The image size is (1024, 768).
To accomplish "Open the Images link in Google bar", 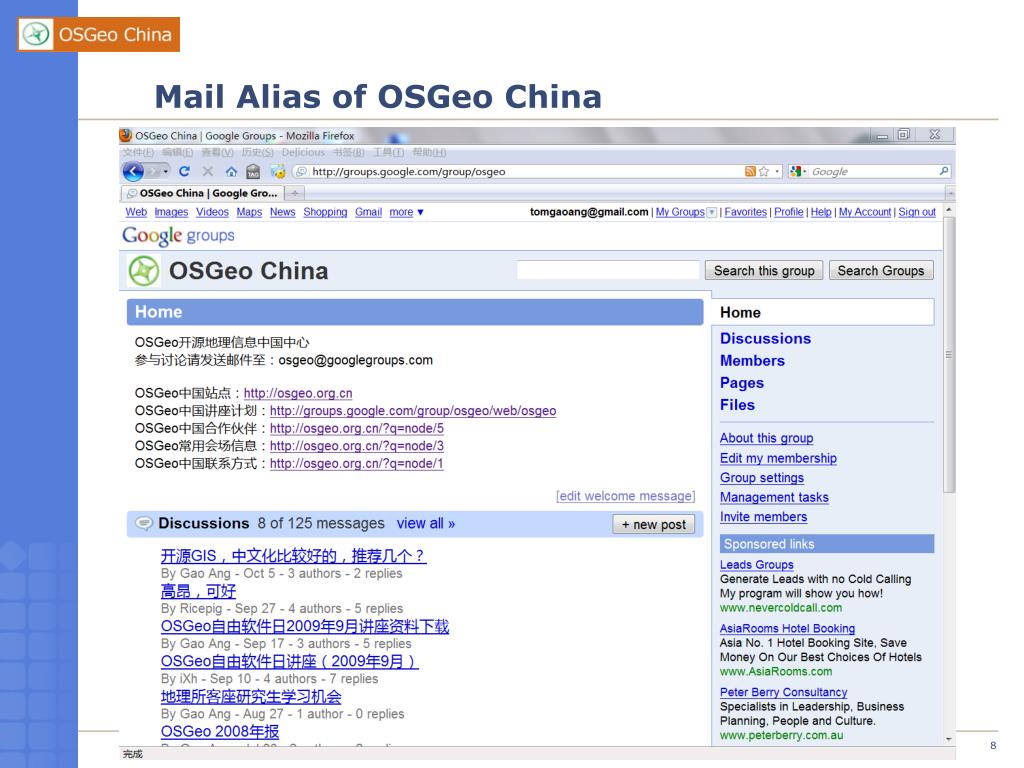I will pyautogui.click(x=171, y=212).
